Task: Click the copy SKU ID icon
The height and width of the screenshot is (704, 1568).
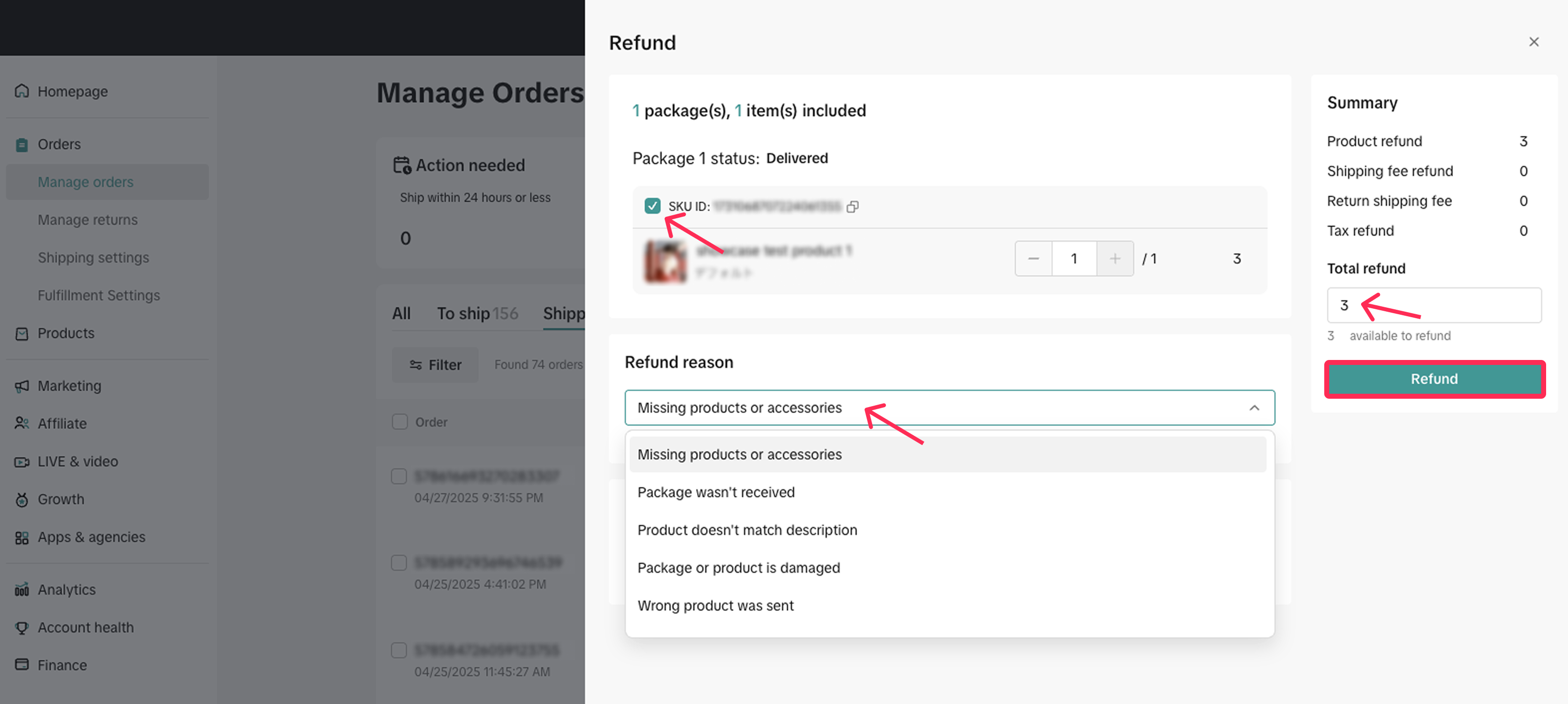Action: tap(852, 207)
